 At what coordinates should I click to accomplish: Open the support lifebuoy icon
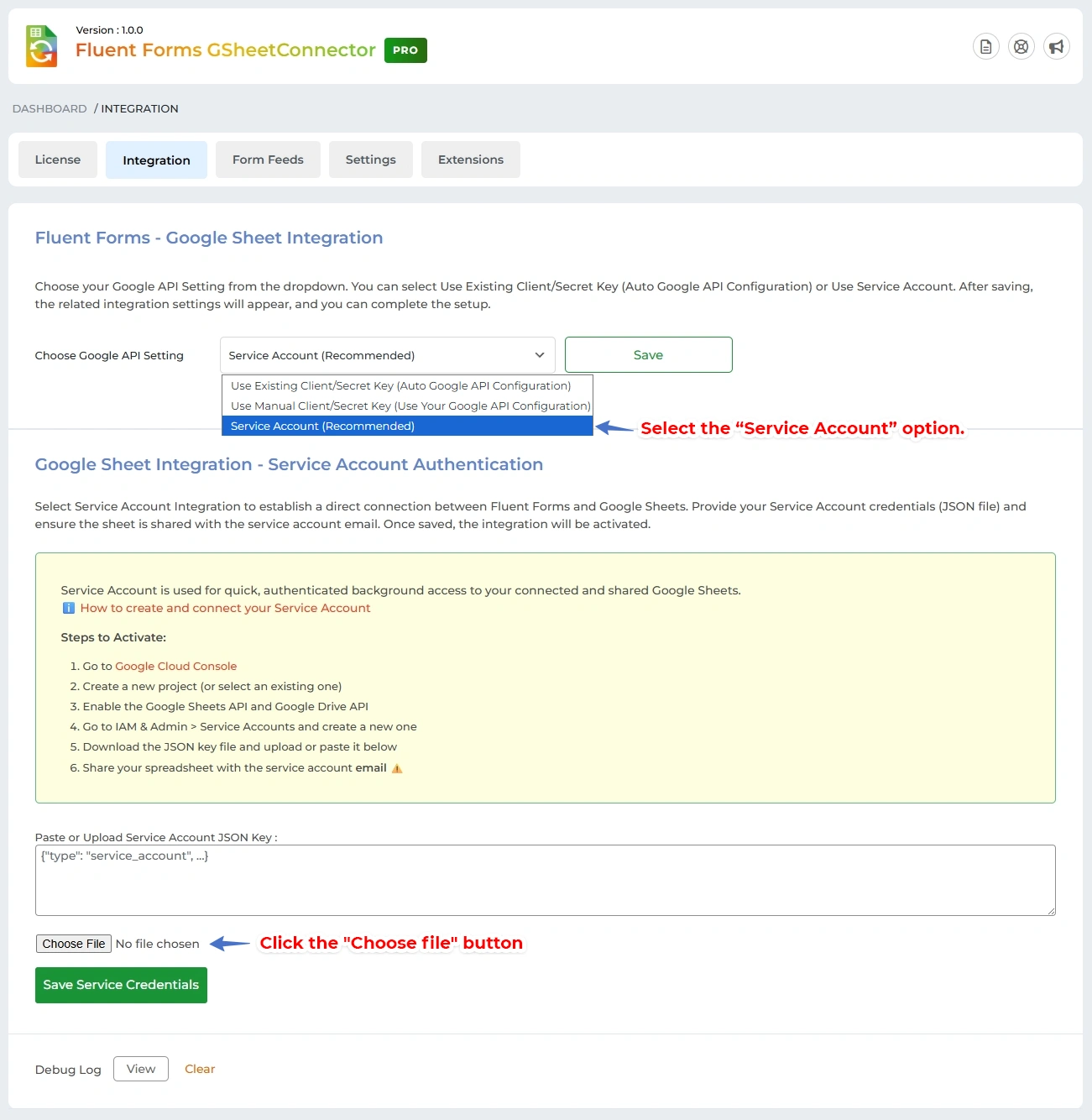[1021, 47]
